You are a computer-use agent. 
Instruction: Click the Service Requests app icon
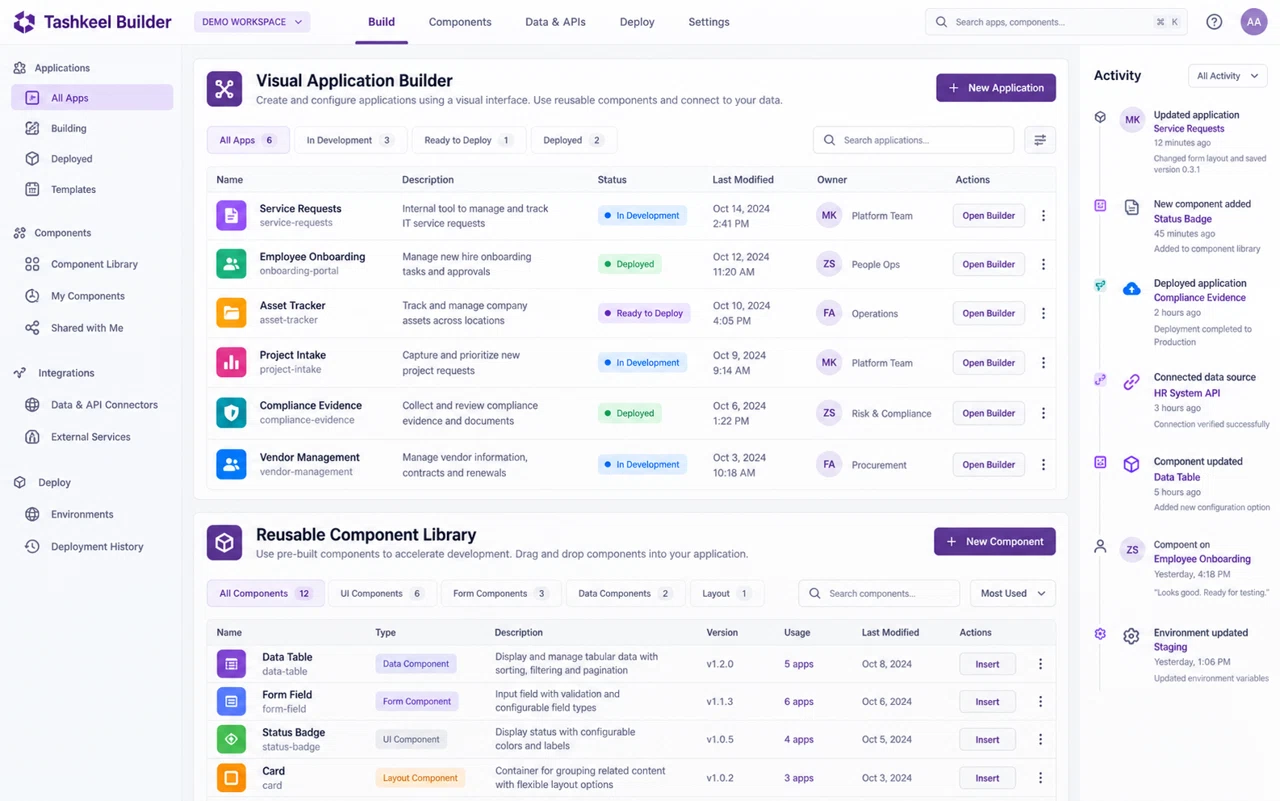[x=231, y=215]
